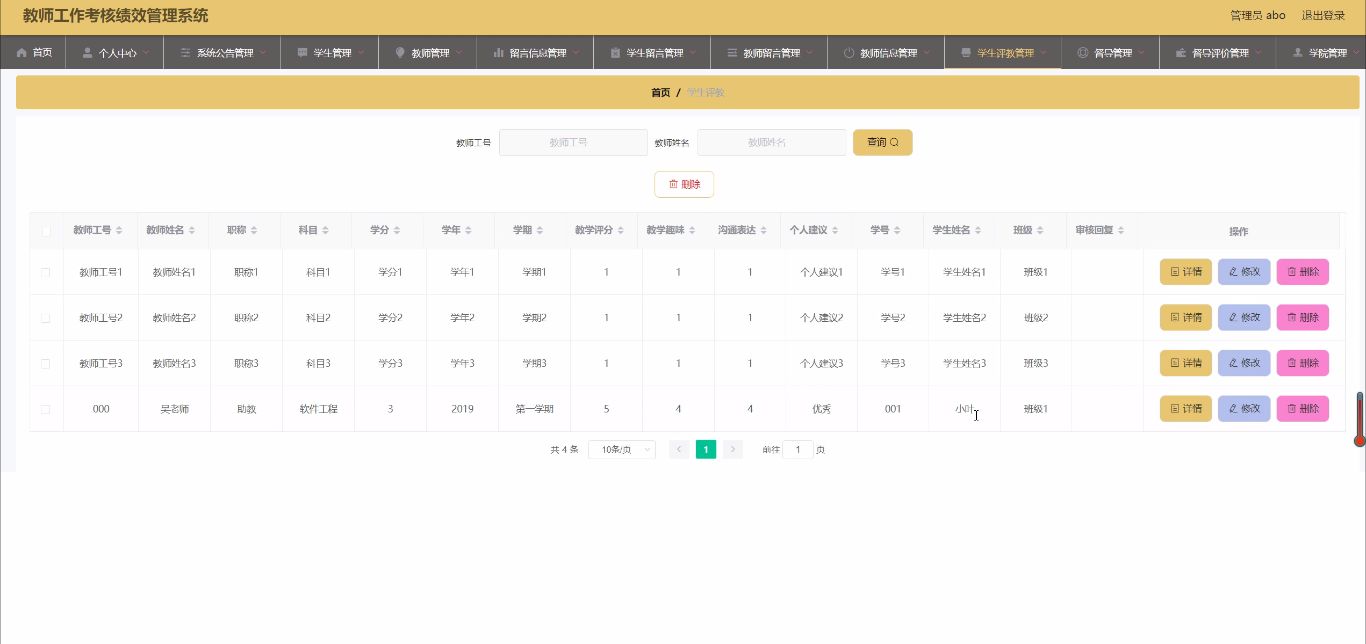The width and height of the screenshot is (1366, 644).
Task: Check the row checkbox for 教师工号2
Action: [x=46, y=318]
